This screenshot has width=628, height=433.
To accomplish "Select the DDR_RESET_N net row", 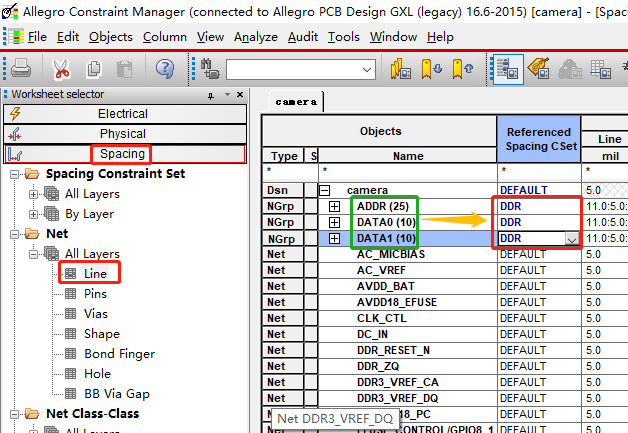I will (x=393, y=350).
